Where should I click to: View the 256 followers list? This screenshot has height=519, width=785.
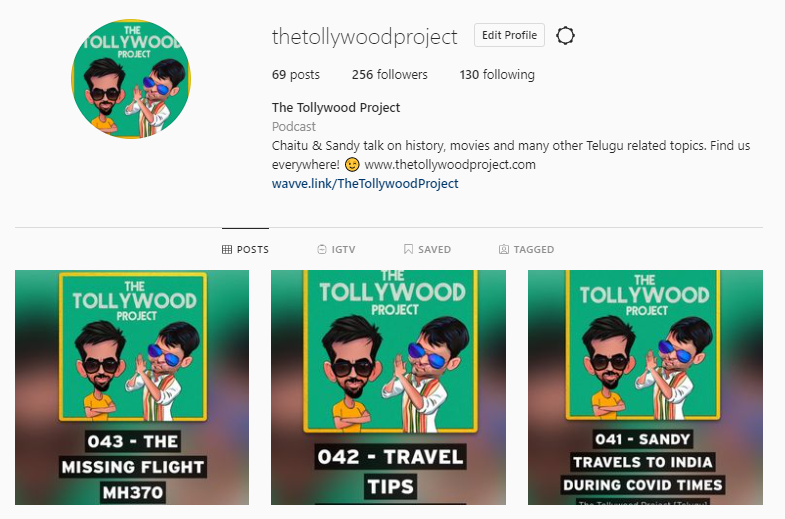[x=389, y=75]
